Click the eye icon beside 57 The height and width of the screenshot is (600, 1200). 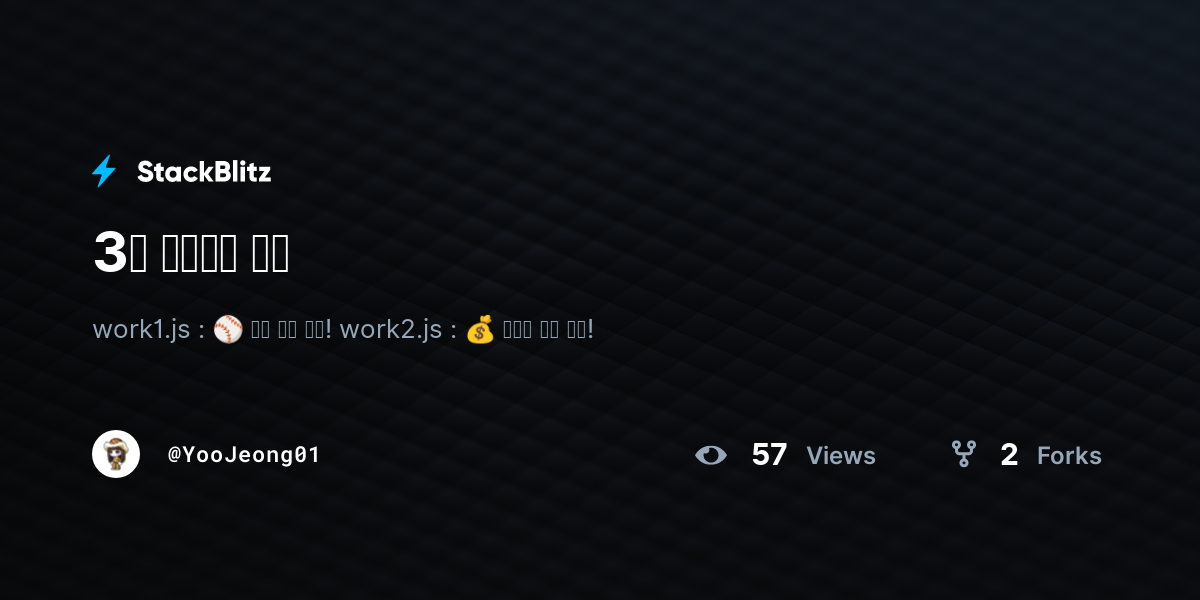click(x=711, y=456)
